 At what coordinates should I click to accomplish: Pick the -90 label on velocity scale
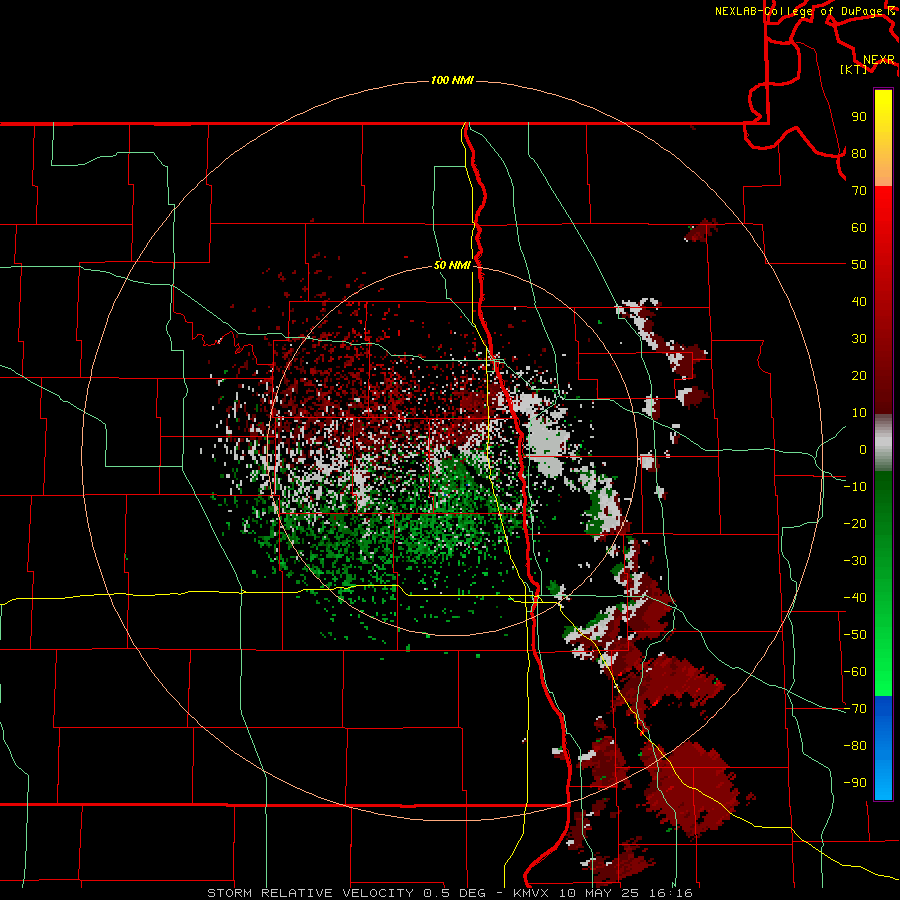(x=855, y=783)
